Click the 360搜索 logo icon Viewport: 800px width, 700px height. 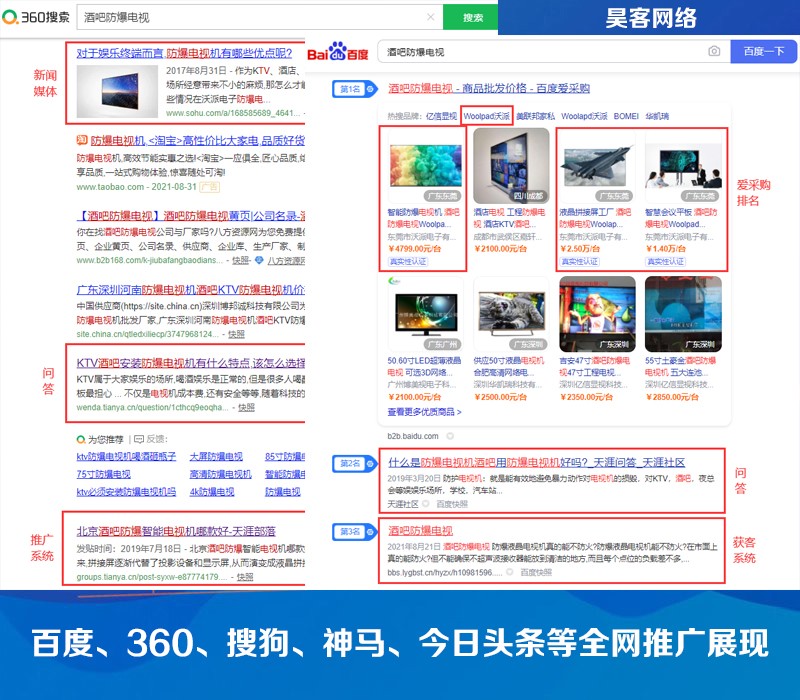click(x=13, y=17)
